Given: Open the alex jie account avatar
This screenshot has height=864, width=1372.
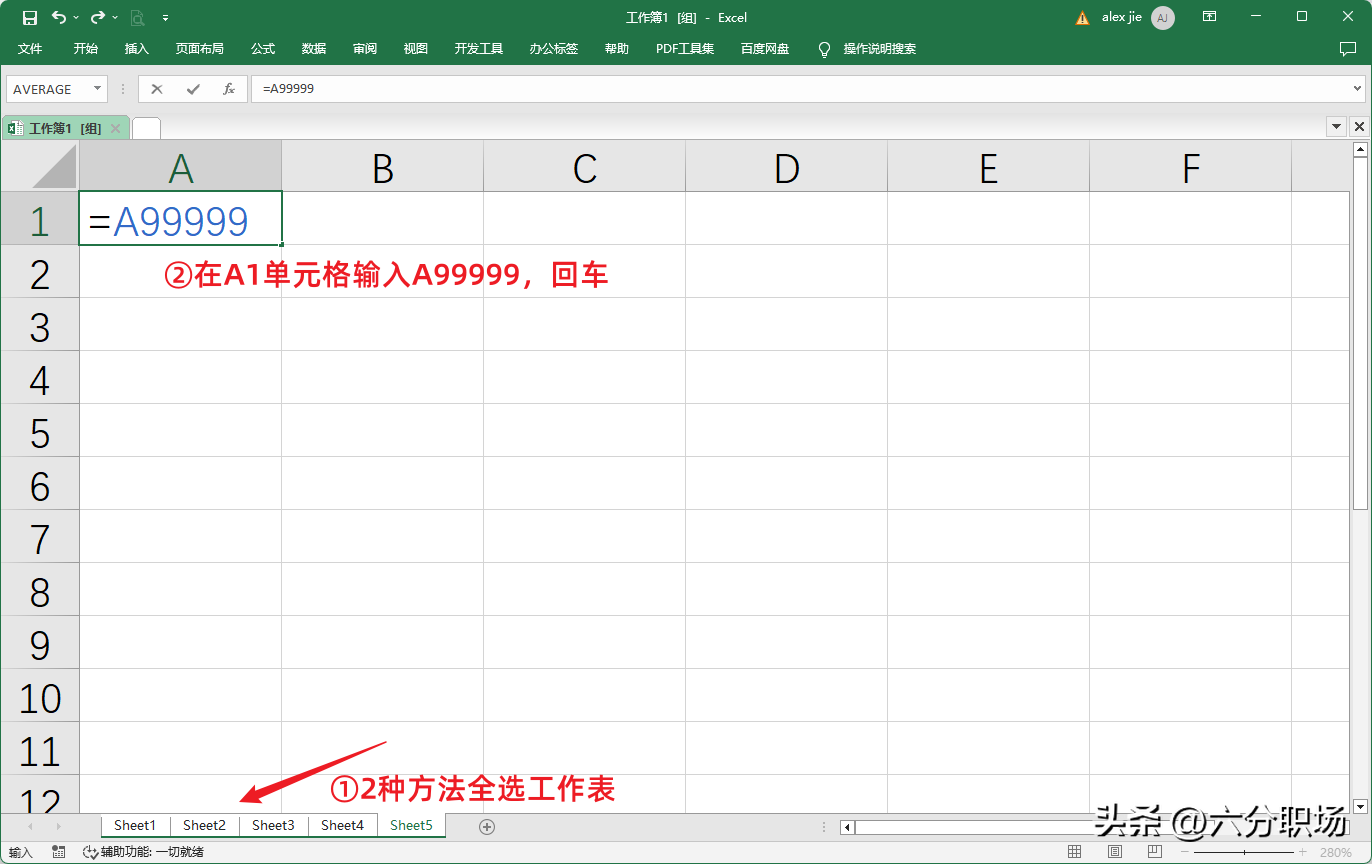Looking at the screenshot, I should (1162, 17).
